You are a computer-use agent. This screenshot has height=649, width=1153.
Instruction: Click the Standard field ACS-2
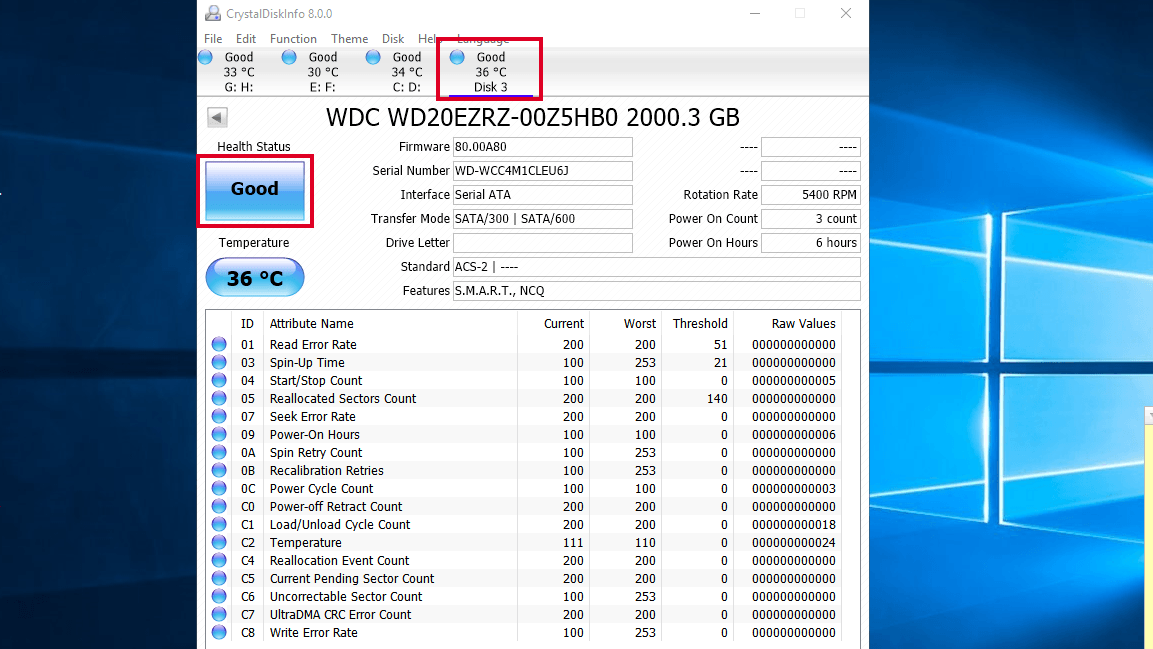click(657, 267)
